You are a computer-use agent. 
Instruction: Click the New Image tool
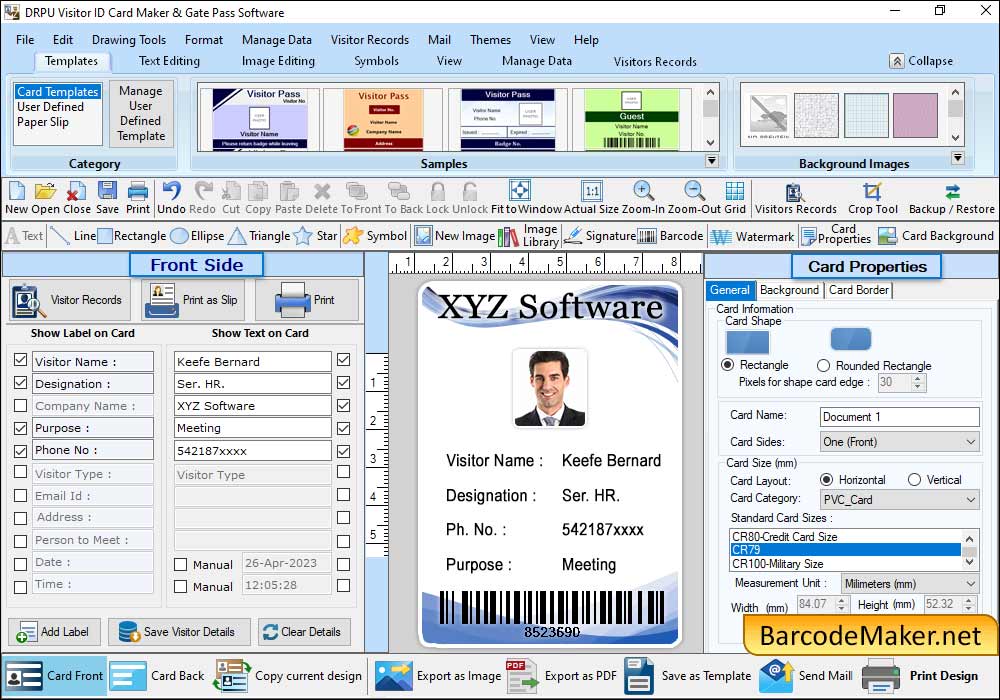(x=455, y=236)
